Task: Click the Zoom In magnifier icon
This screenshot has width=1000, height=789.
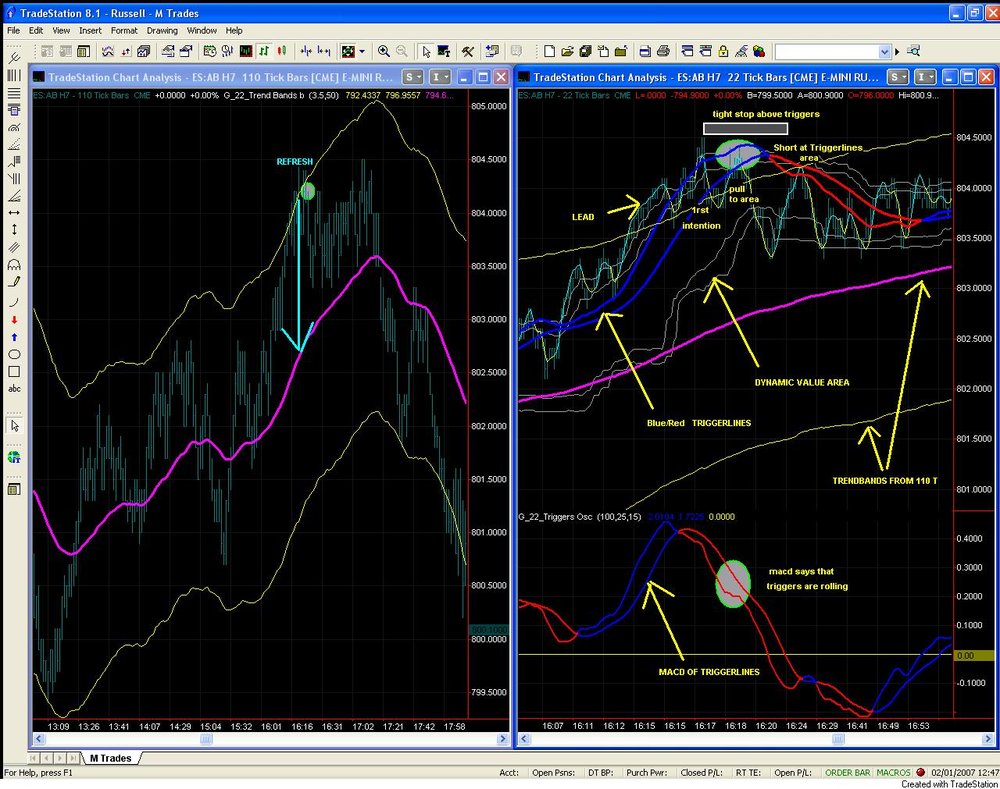Action: [383, 52]
